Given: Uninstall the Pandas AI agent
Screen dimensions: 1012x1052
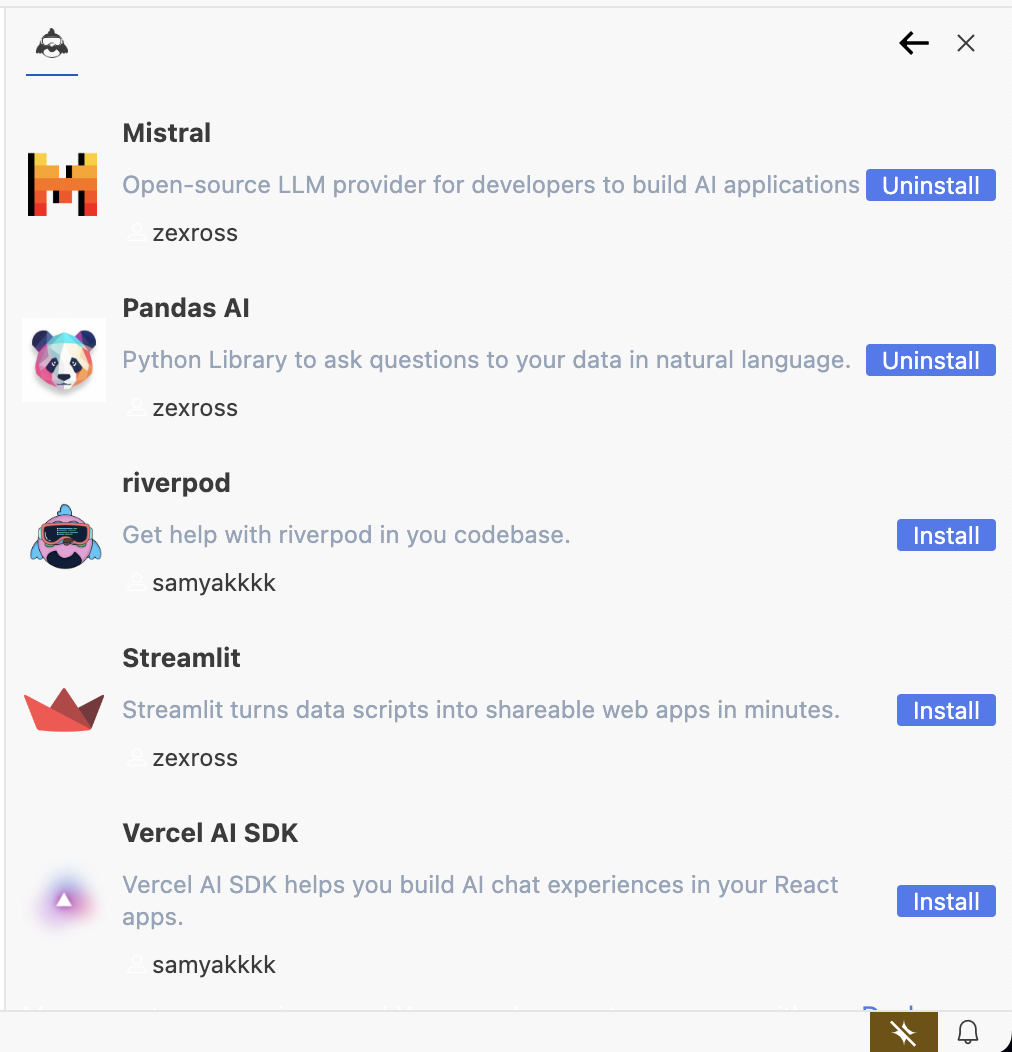Looking at the screenshot, I should [930, 360].
